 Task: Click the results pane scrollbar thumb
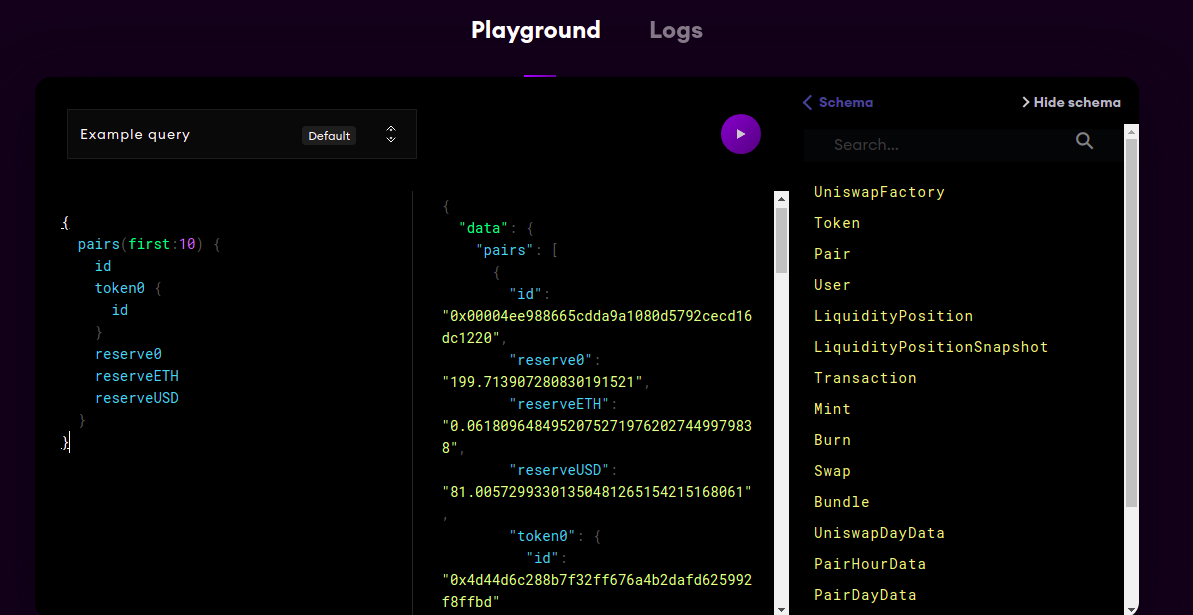tap(781, 240)
